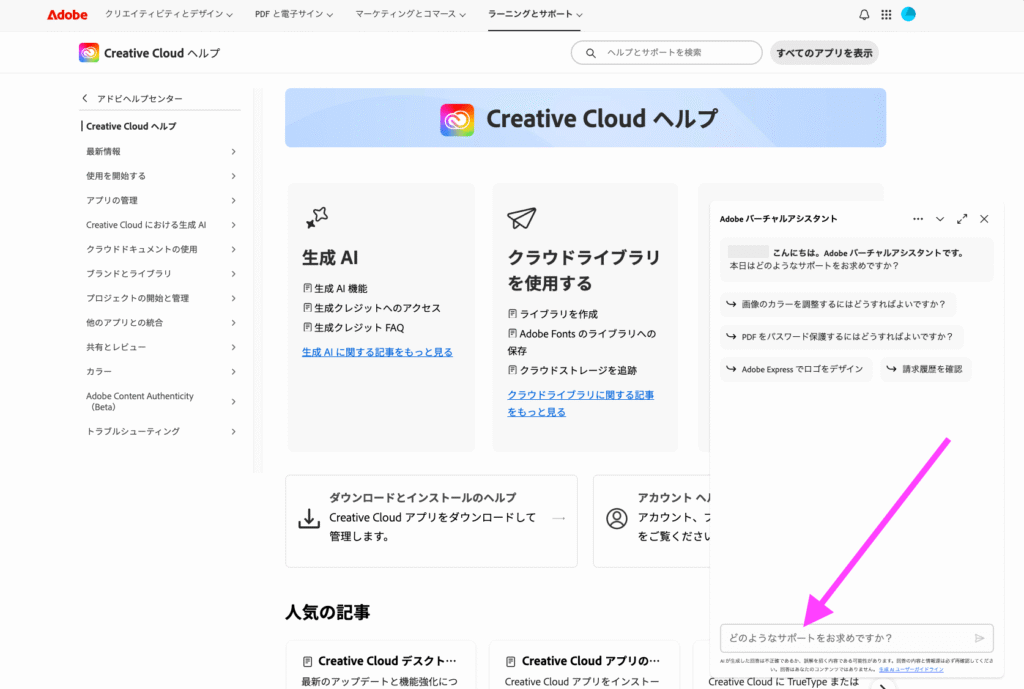This screenshot has height=689, width=1024.
Task: Minimize the virtual assistant with chevron
Action: [940, 219]
